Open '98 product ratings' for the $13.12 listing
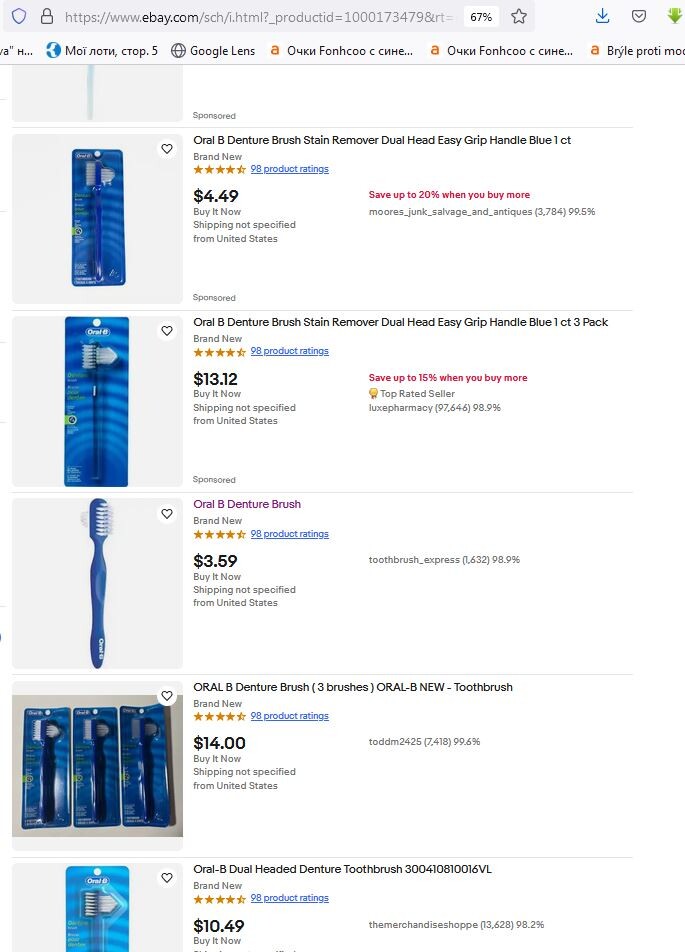Image resolution: width=685 pixels, height=952 pixels. click(289, 351)
